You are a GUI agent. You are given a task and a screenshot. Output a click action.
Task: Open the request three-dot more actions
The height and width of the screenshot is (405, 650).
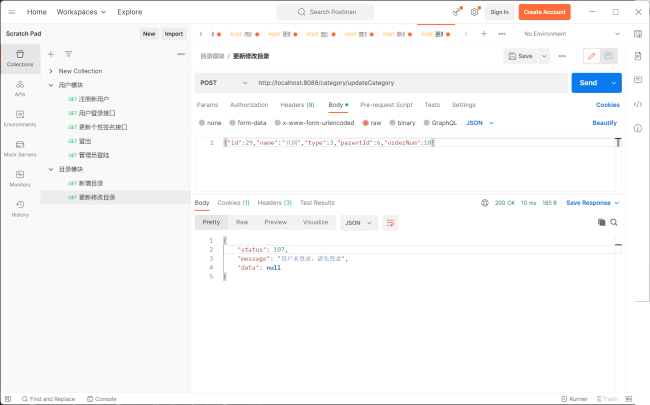[x=562, y=56]
